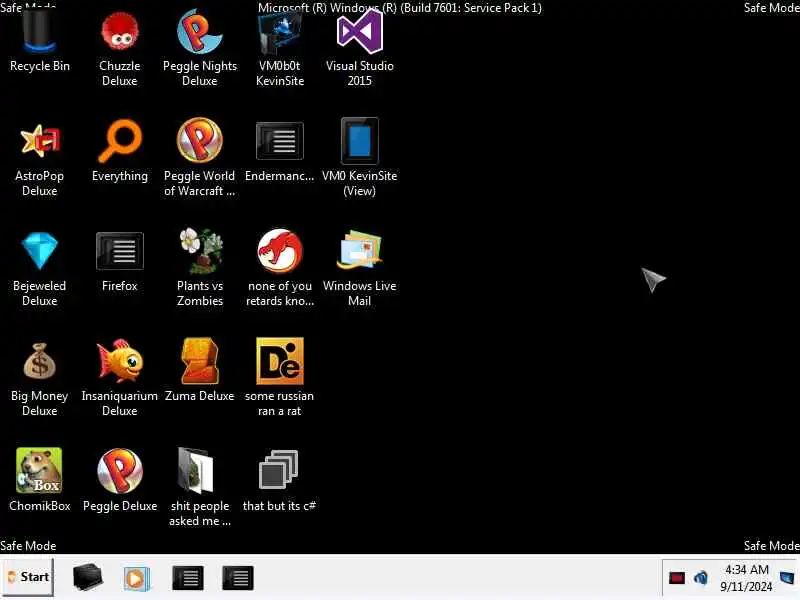The width and height of the screenshot is (800, 600).
Task: Select the Firefox desktop shortcut
Action: [119, 262]
